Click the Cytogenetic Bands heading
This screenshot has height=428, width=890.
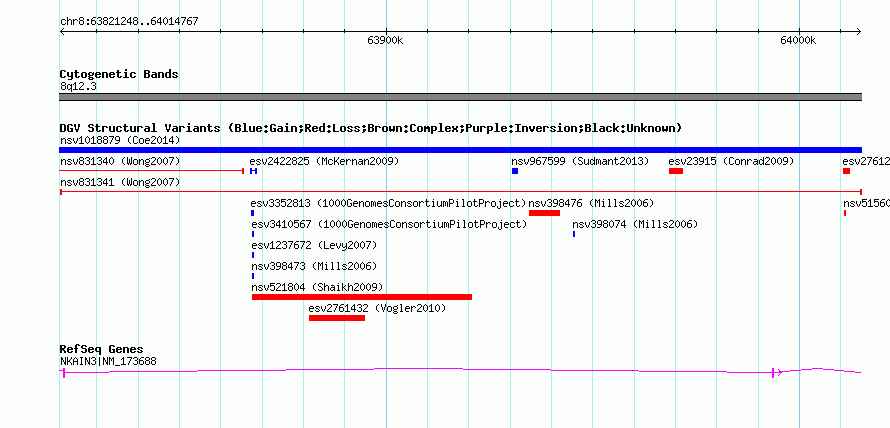point(119,74)
